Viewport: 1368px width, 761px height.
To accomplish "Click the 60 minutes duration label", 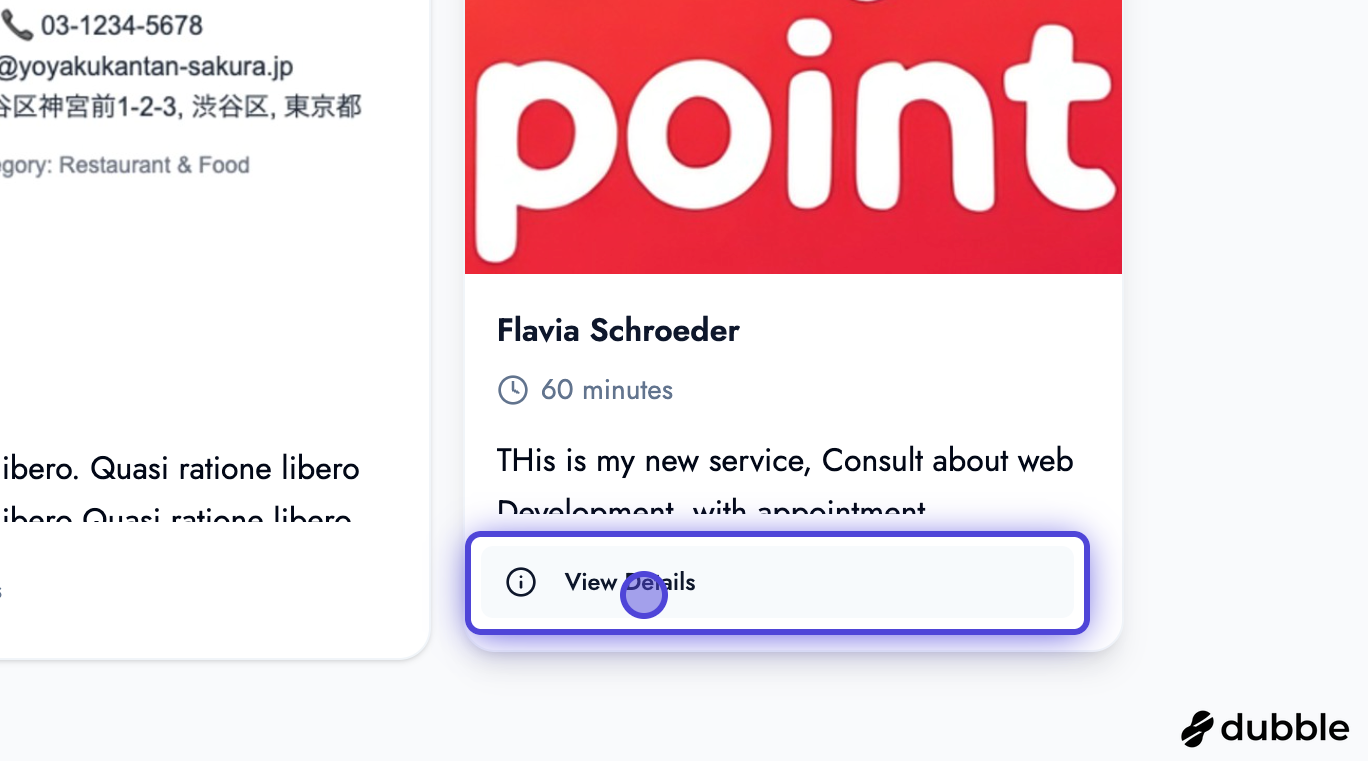I will tap(606, 390).
